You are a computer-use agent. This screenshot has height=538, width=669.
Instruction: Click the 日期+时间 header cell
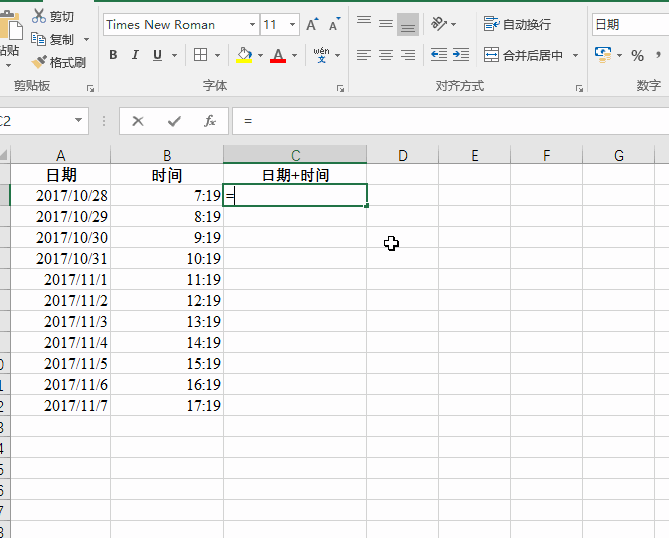[x=295, y=175]
